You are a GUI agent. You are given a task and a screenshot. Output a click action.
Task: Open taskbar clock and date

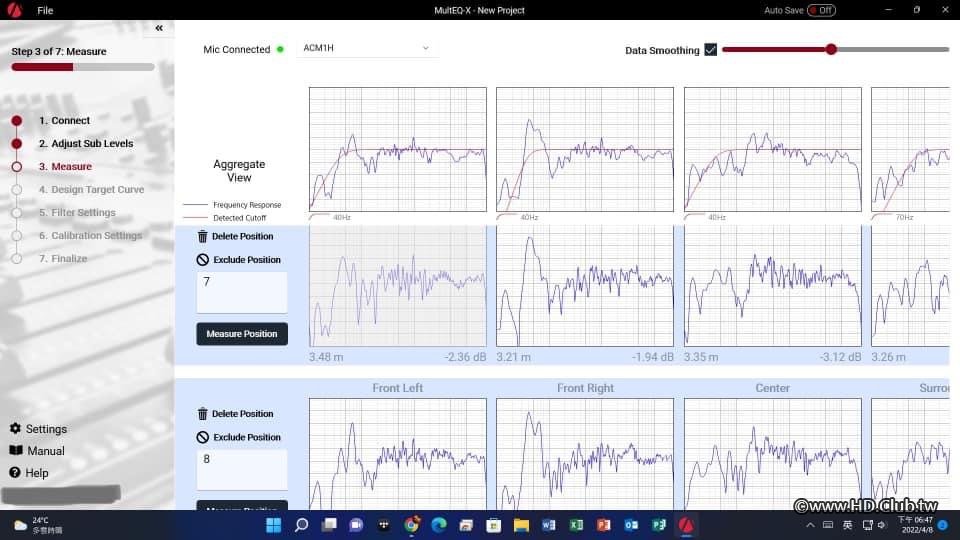click(x=915, y=525)
